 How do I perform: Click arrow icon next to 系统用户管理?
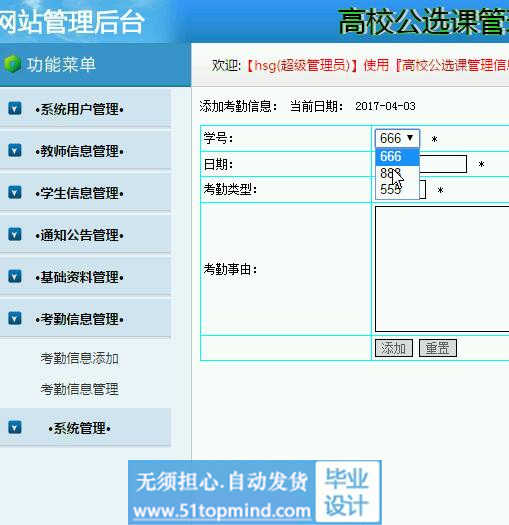coord(15,108)
